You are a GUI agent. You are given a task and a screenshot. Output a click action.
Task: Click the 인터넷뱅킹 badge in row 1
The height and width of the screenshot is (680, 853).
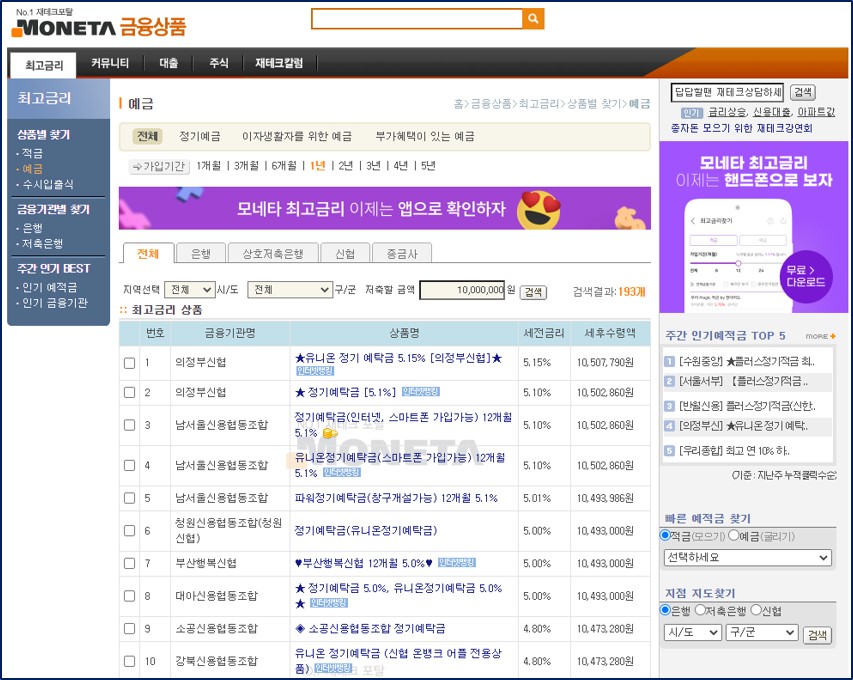[x=314, y=371]
